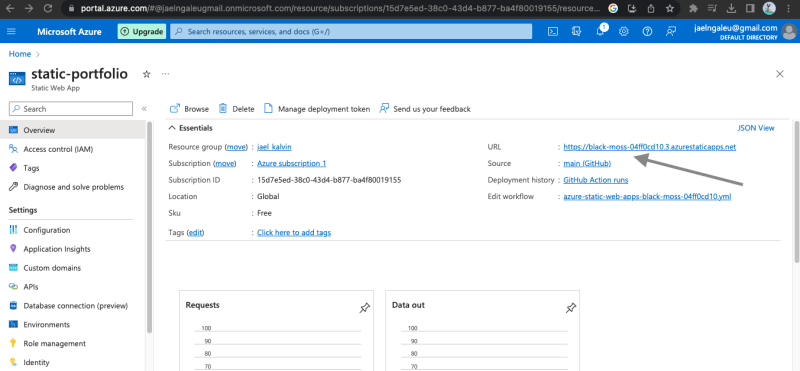Close the static-portfolio blade

tap(780, 74)
